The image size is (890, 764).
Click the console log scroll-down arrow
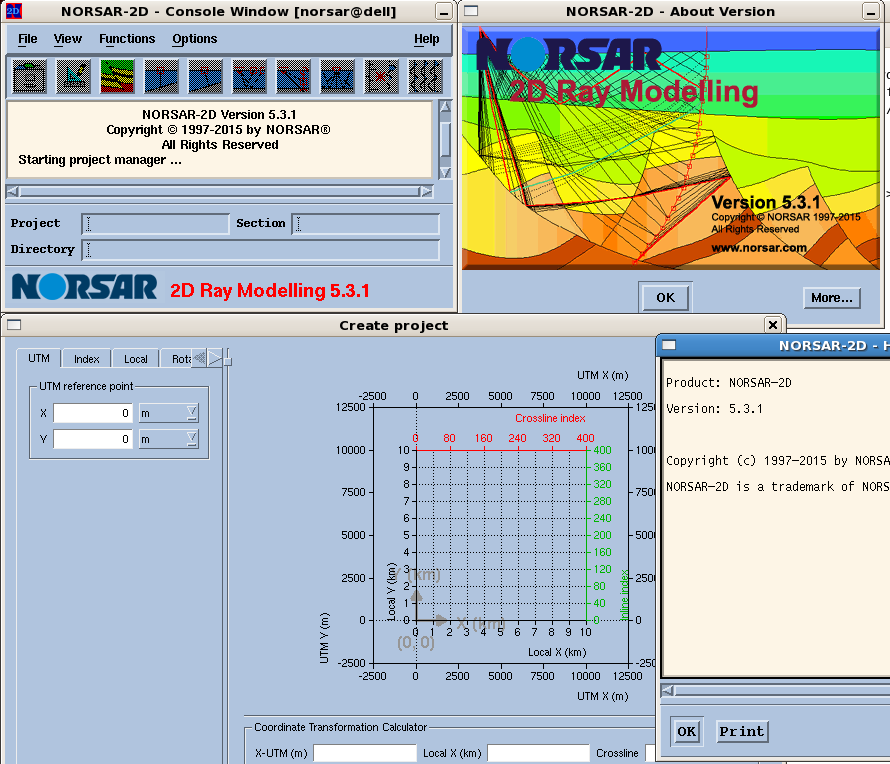click(446, 172)
